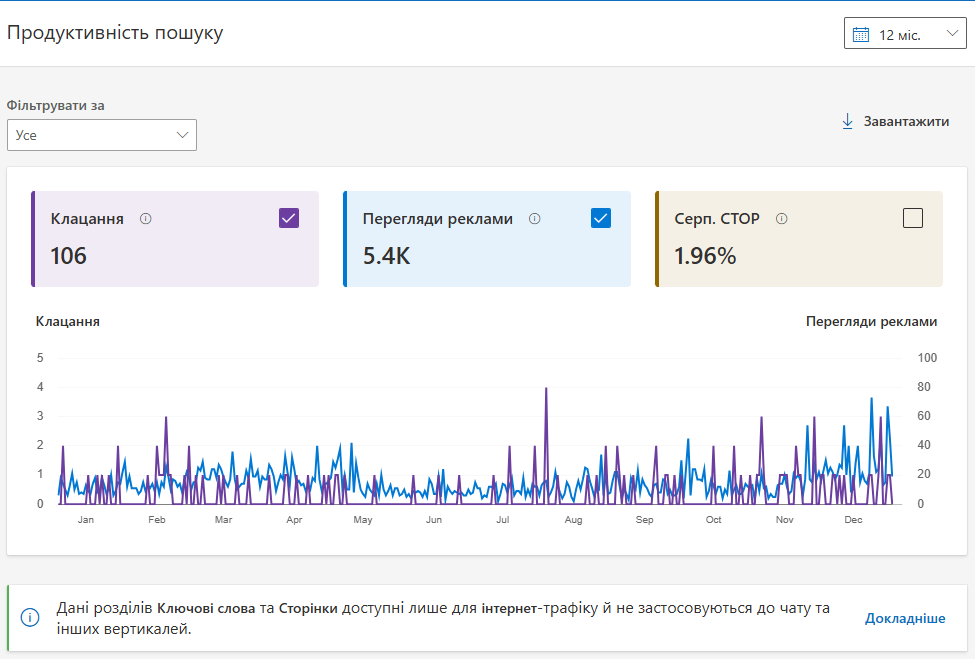
Task: Click the highest purple peak in July
Action: pyautogui.click(x=546, y=390)
